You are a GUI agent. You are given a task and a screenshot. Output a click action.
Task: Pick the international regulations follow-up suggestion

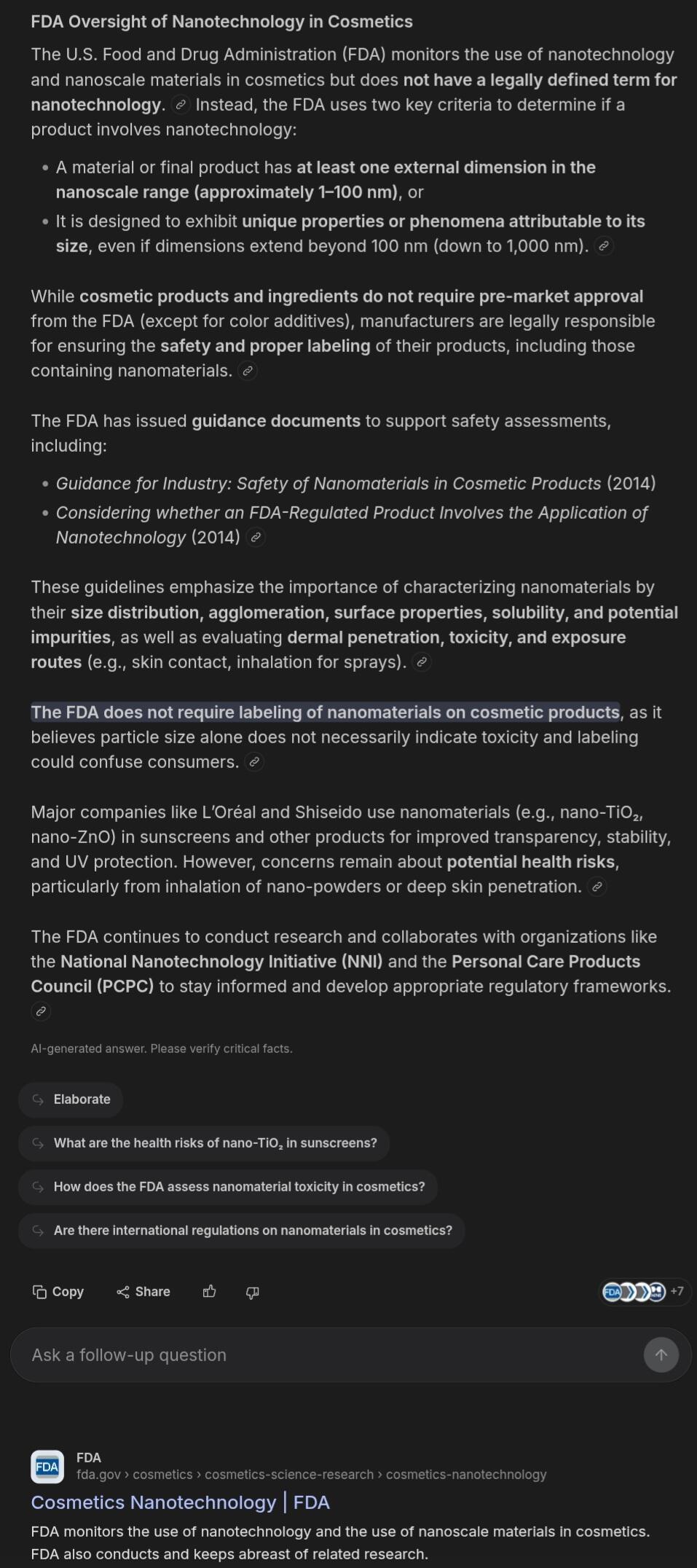point(241,1230)
